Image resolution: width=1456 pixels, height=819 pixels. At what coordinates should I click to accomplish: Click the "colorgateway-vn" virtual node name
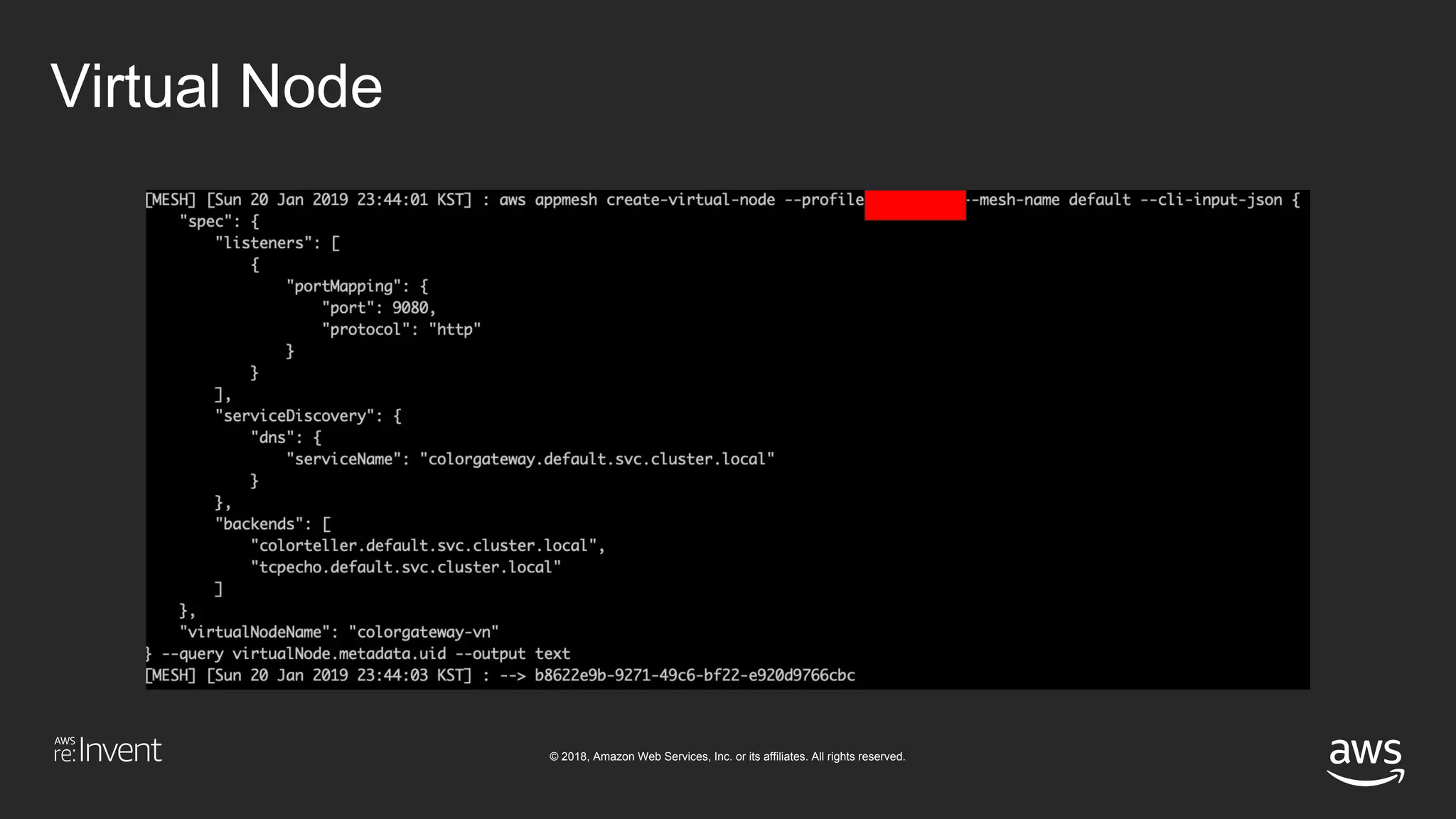[x=424, y=632]
